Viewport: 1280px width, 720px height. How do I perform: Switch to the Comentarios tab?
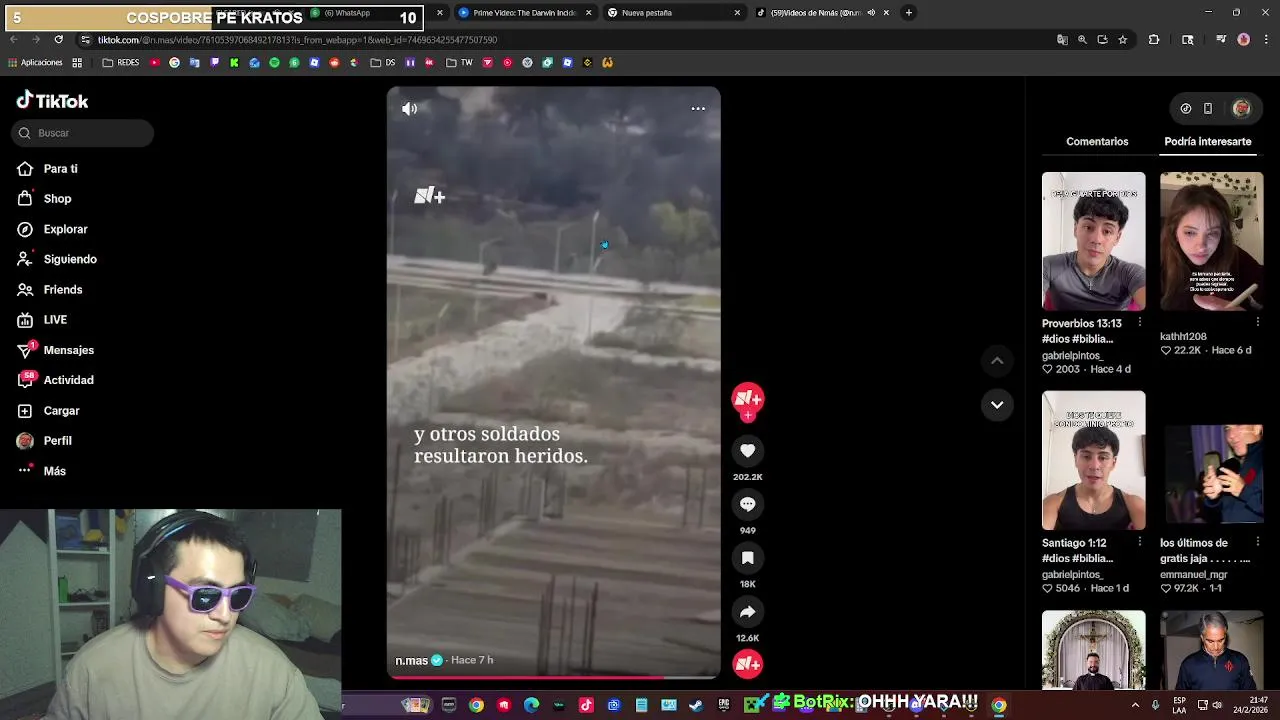tap(1097, 141)
